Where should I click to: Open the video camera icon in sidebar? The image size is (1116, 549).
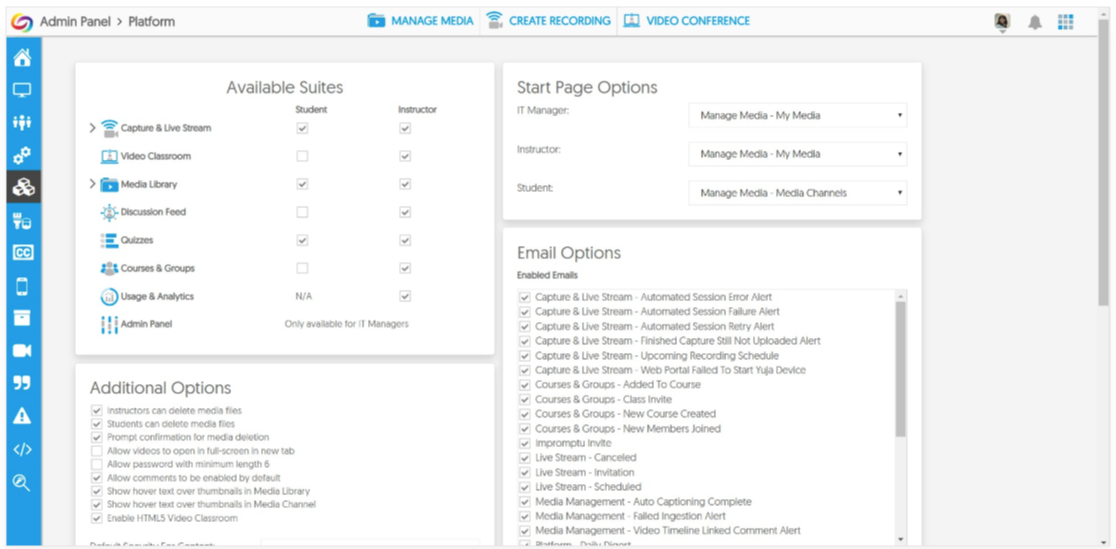pyautogui.click(x=22, y=351)
